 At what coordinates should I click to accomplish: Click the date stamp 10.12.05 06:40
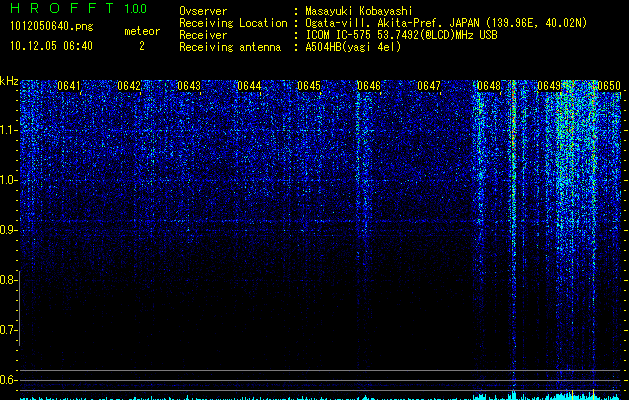tap(51, 46)
